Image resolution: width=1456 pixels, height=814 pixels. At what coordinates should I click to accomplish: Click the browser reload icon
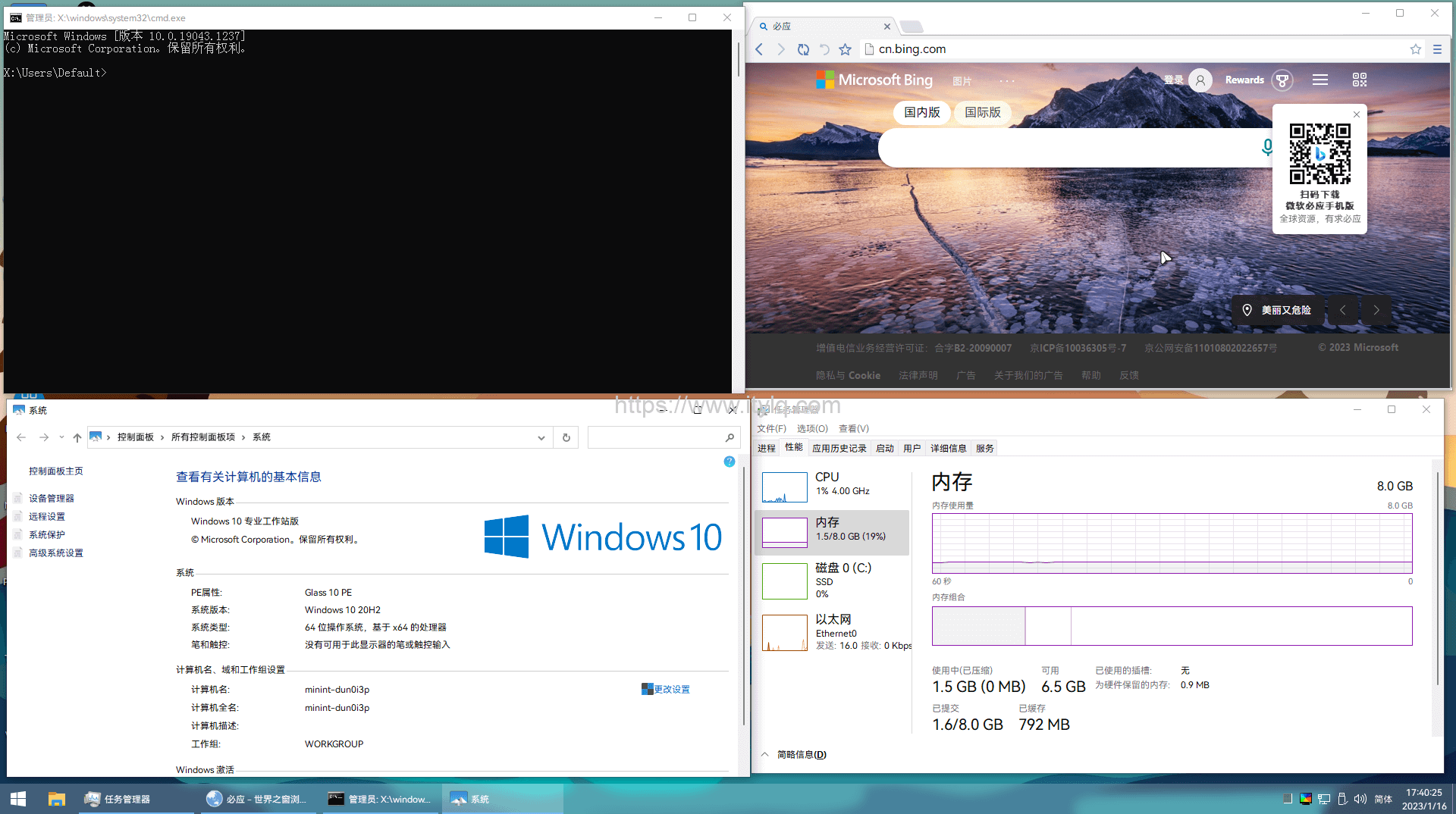[802, 49]
